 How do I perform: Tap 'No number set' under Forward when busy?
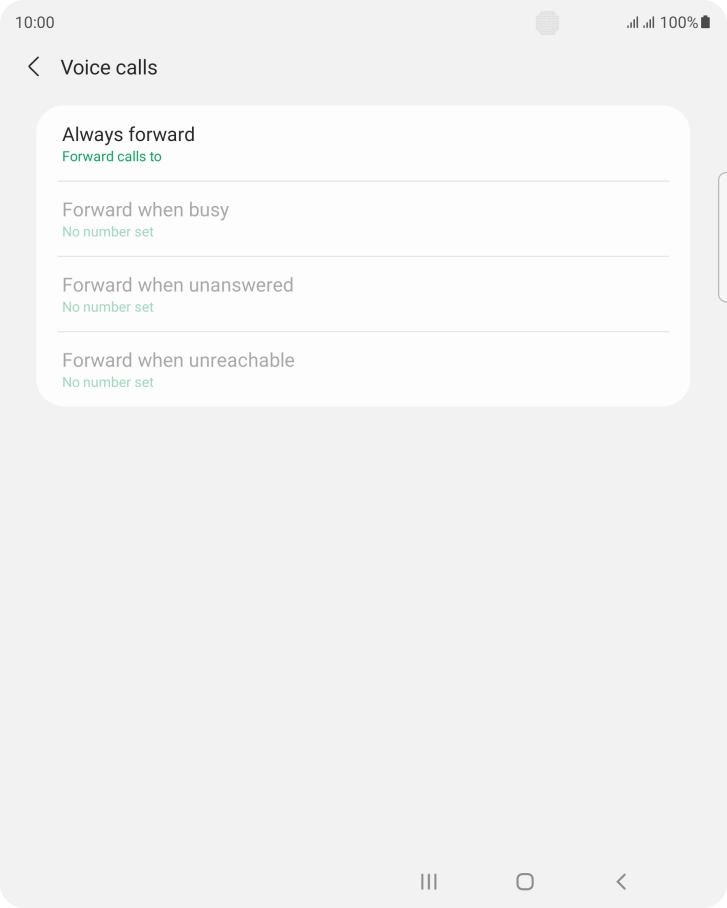click(x=108, y=232)
